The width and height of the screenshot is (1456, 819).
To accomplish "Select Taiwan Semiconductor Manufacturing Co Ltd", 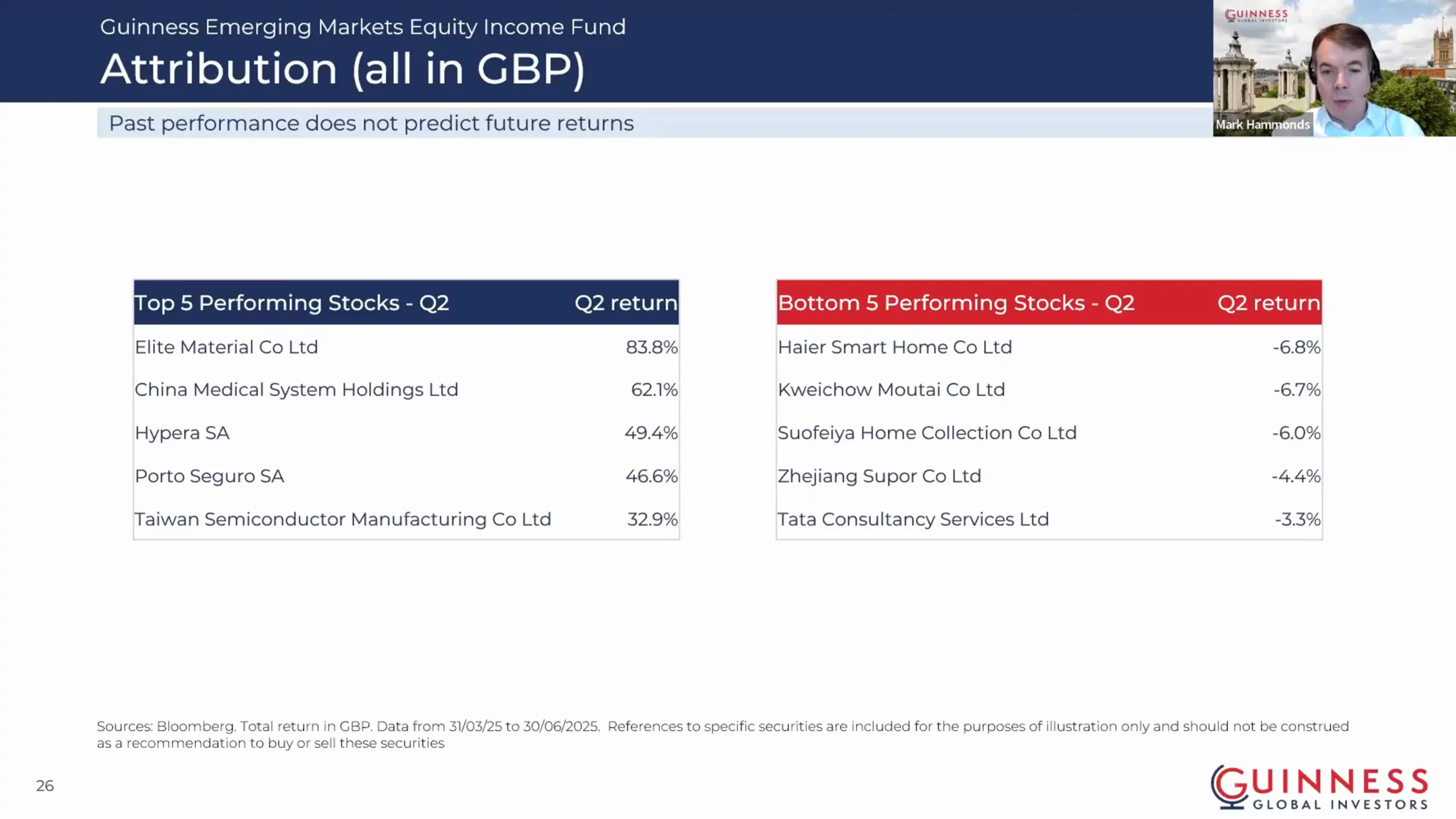I will pos(343,520).
